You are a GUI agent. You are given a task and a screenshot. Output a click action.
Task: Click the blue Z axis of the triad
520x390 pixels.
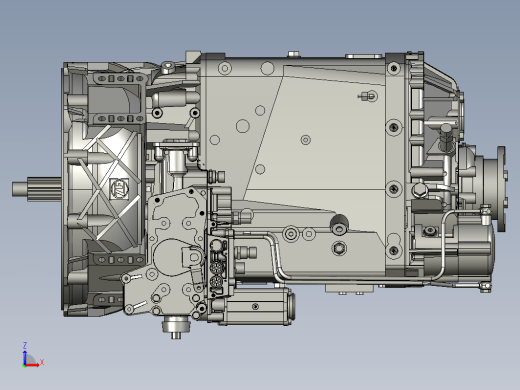pos(25,357)
